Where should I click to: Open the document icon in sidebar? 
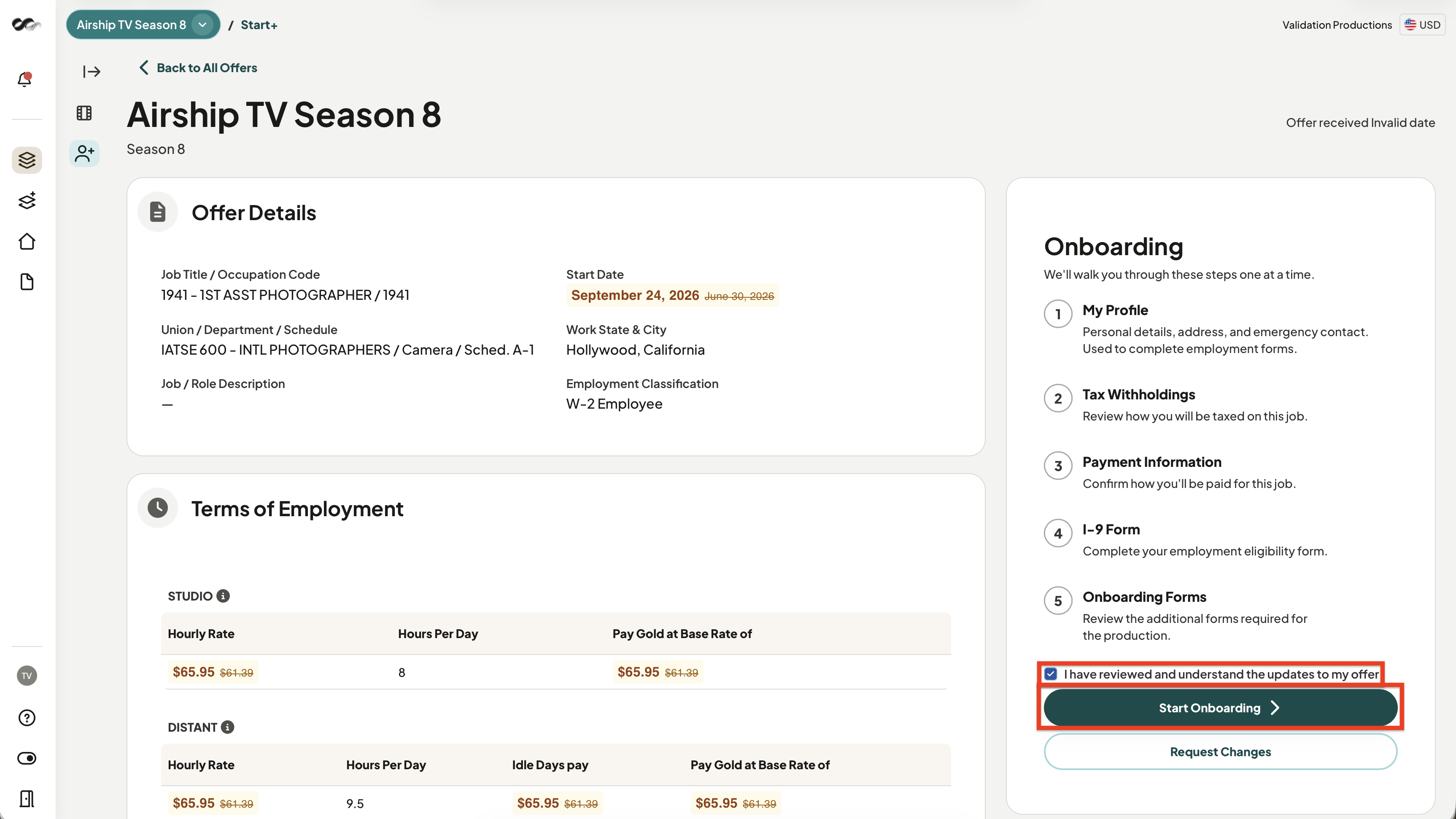click(27, 281)
